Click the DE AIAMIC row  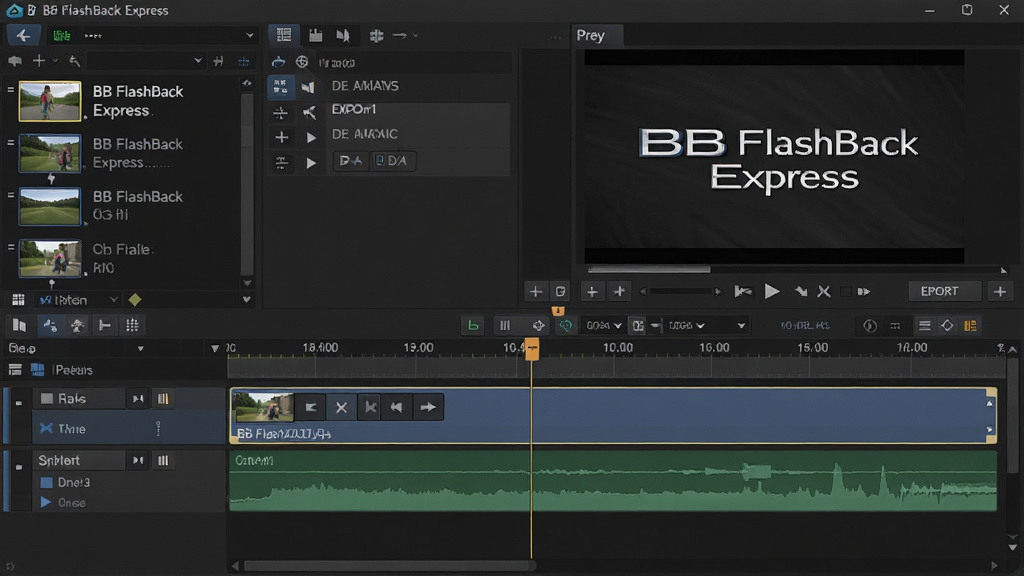point(418,135)
